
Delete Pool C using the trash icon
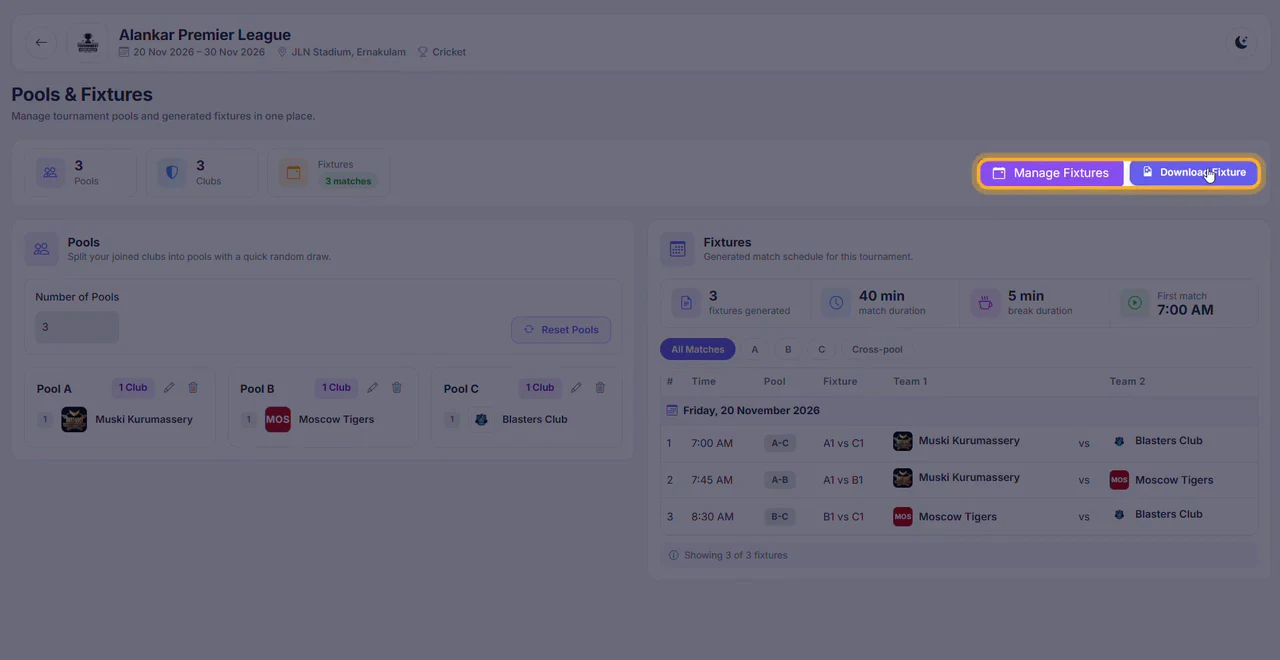click(600, 388)
